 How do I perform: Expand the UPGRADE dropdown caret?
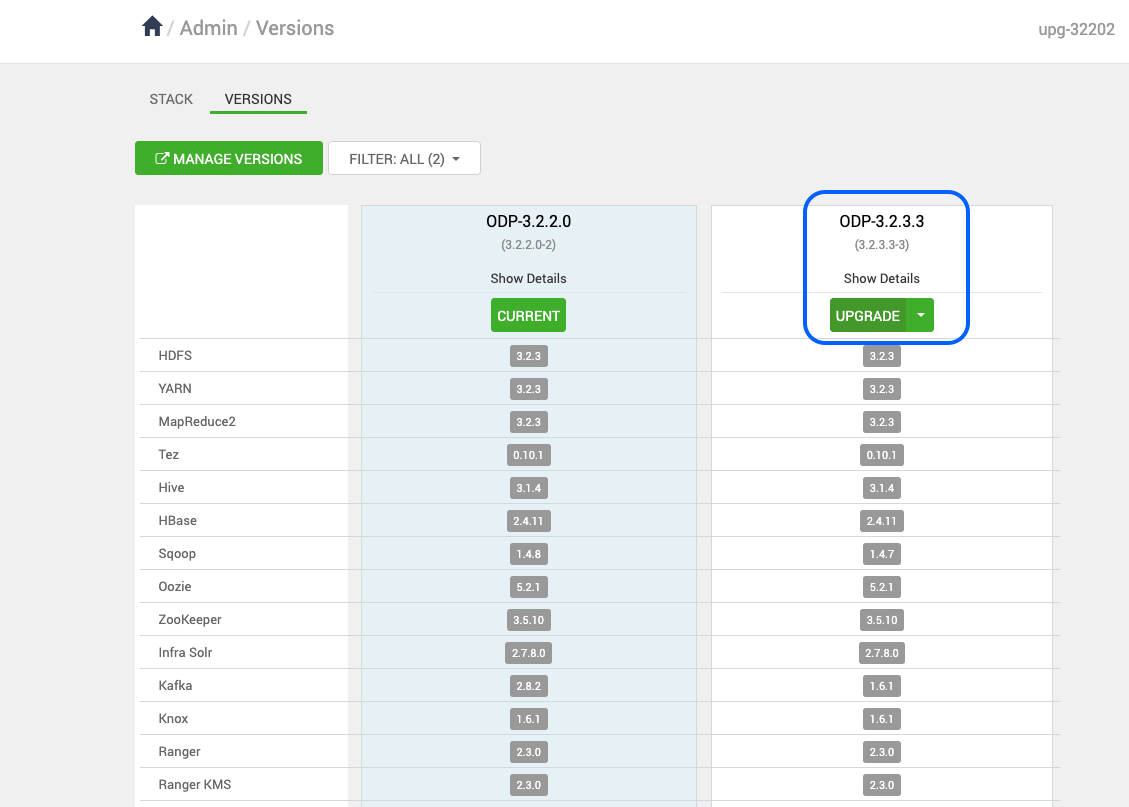[921, 315]
